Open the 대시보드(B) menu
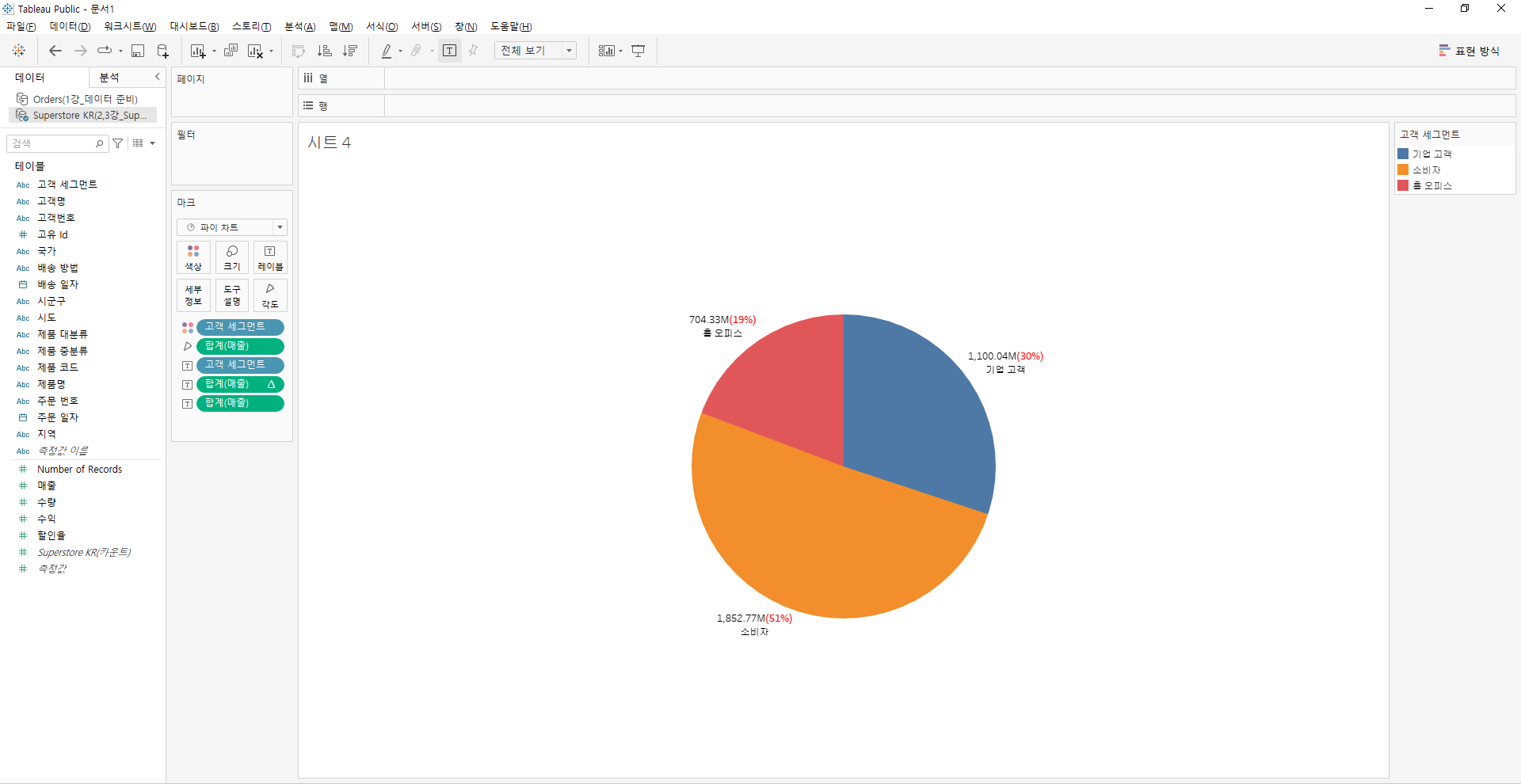Image resolution: width=1521 pixels, height=784 pixels. (194, 27)
